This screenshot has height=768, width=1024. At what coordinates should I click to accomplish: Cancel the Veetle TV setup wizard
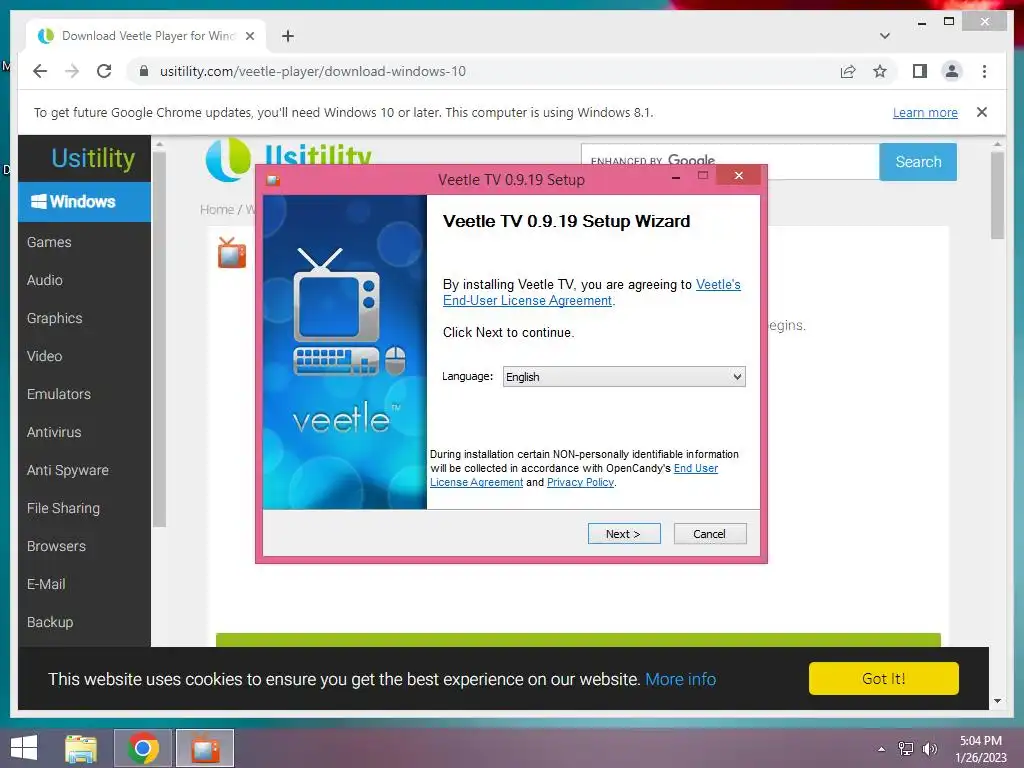[709, 534]
